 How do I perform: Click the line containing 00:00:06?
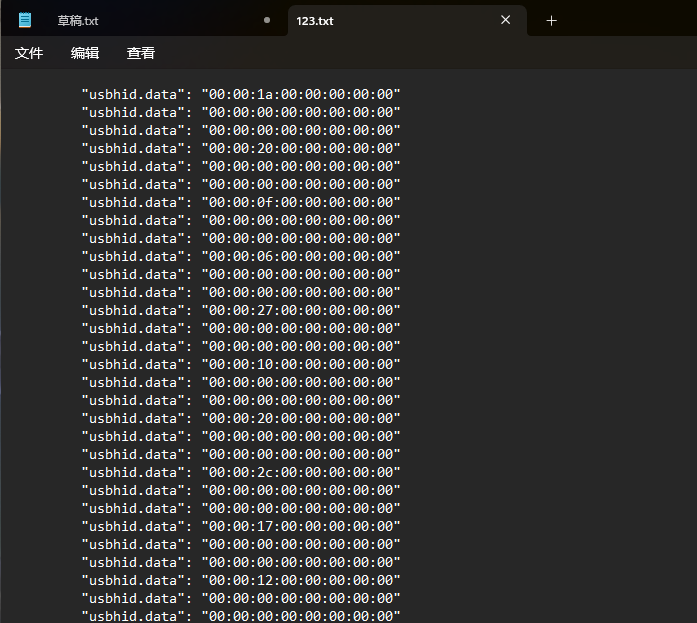(241, 256)
